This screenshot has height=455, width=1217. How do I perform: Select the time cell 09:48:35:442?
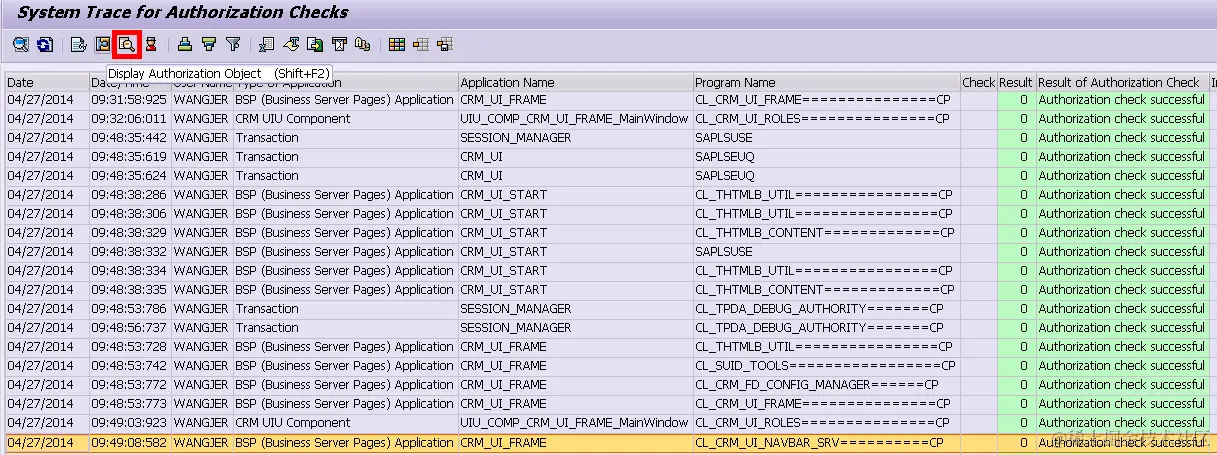tap(130, 138)
